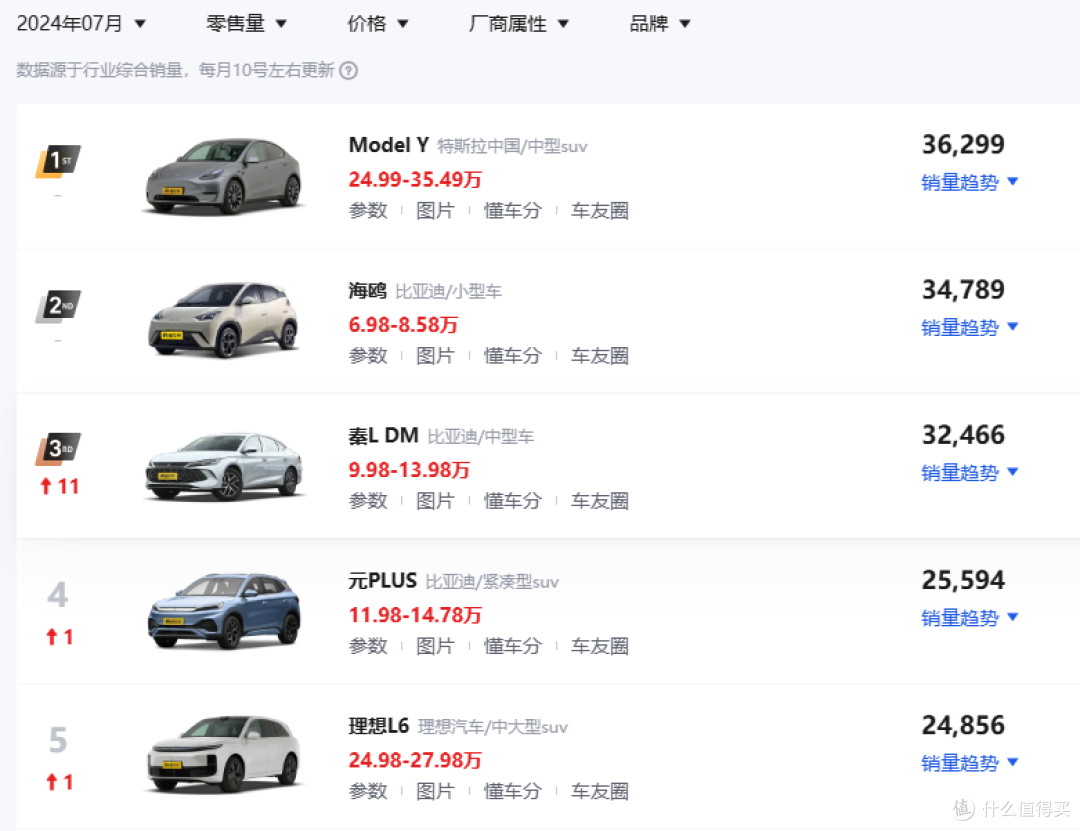Open the 秦L DM title link
Viewport: 1080px width, 831px height.
click(383, 435)
